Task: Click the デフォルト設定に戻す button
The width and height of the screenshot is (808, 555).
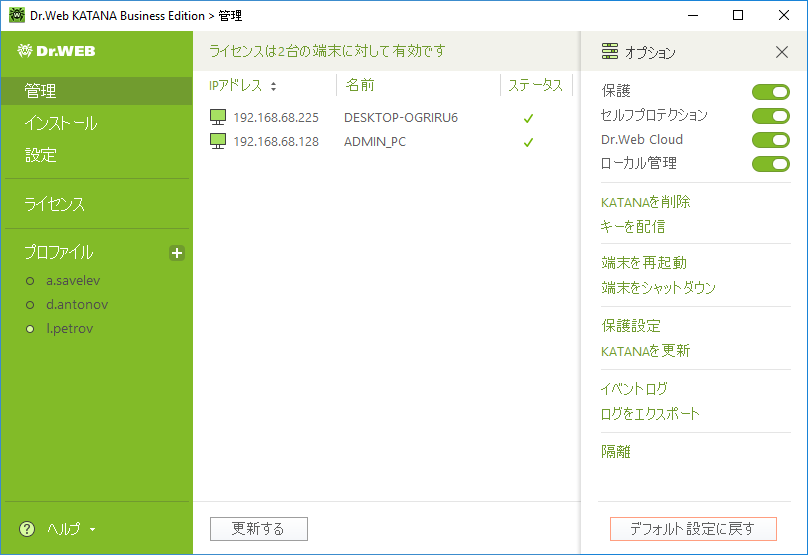Action: click(x=693, y=529)
